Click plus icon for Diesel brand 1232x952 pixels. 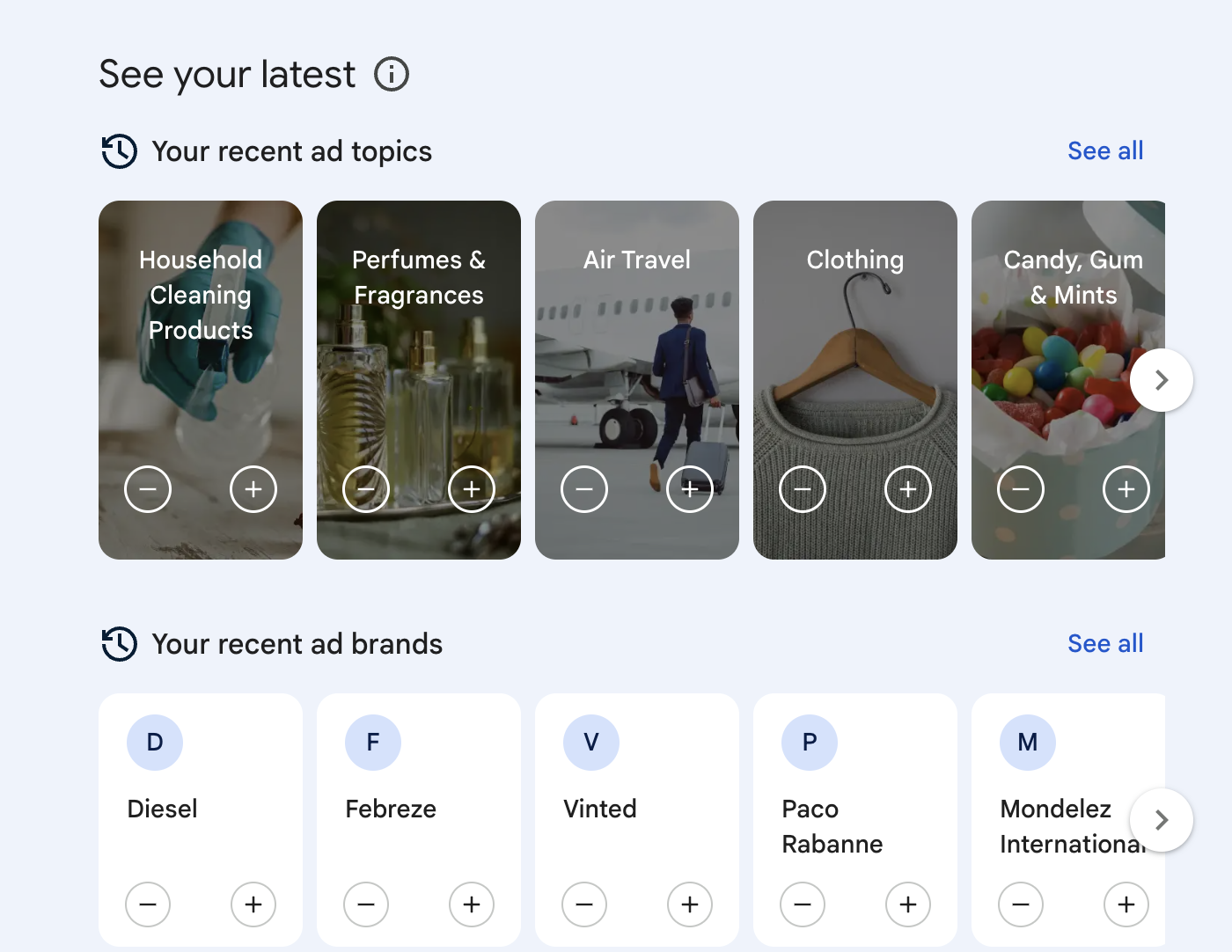coord(253,904)
